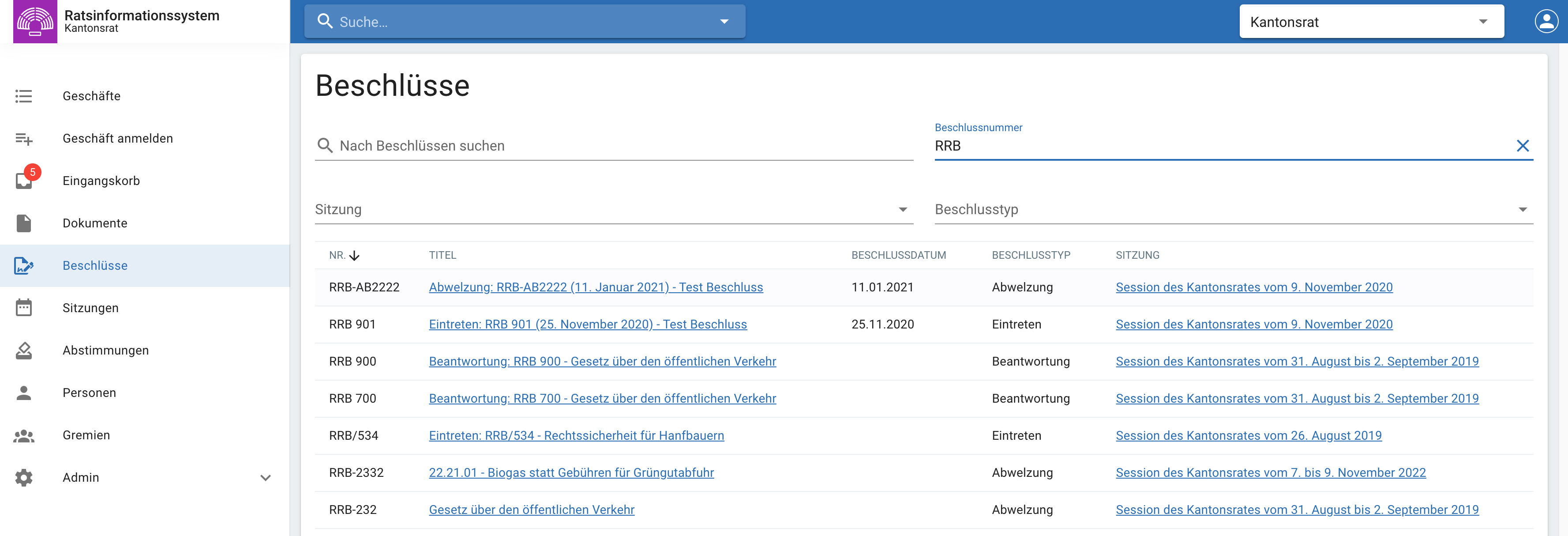Go to Geschäfte in the sidebar
Viewport: 1568px width, 536px height.
coord(91,96)
